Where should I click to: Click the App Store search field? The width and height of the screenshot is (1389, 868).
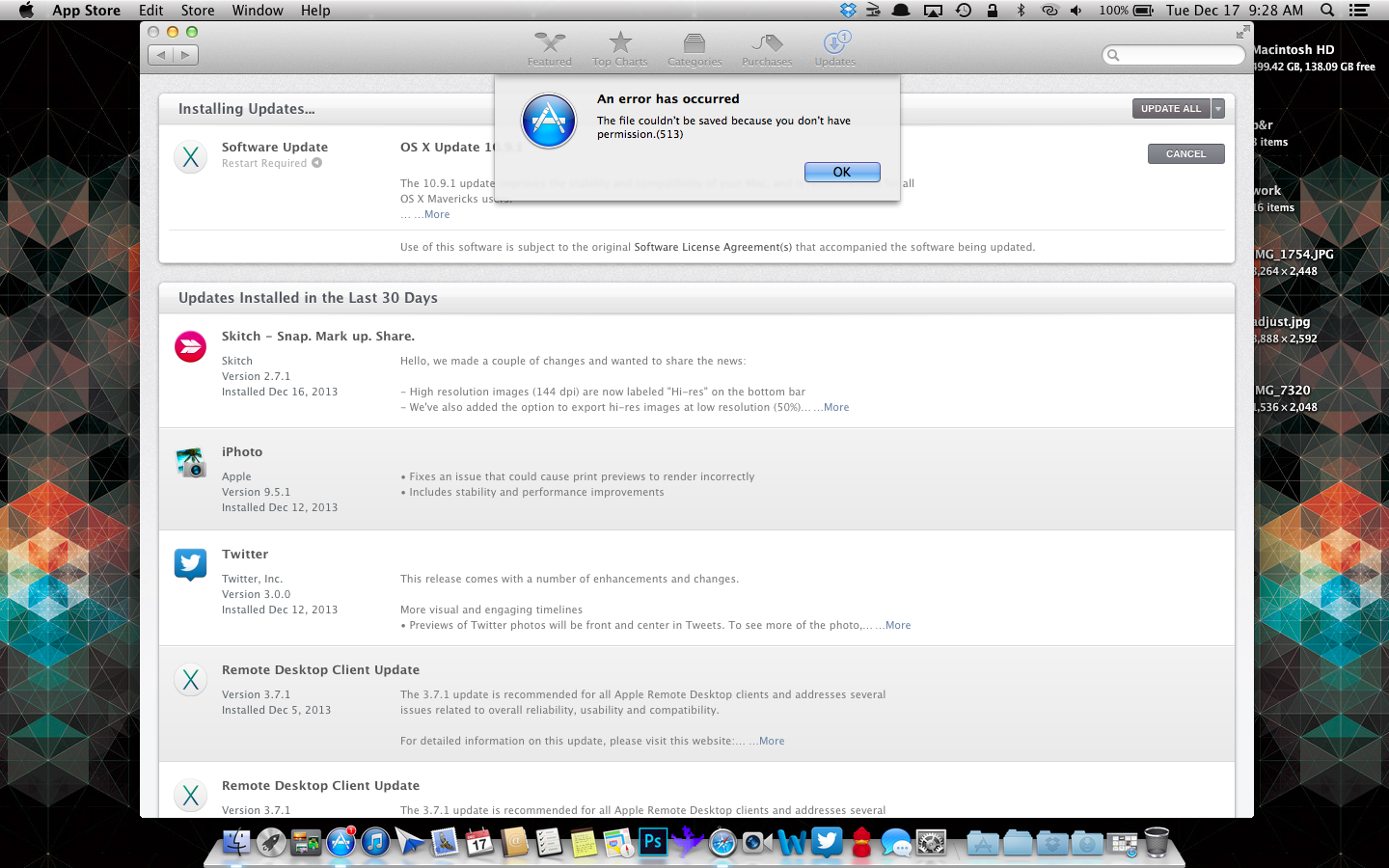point(1174,55)
